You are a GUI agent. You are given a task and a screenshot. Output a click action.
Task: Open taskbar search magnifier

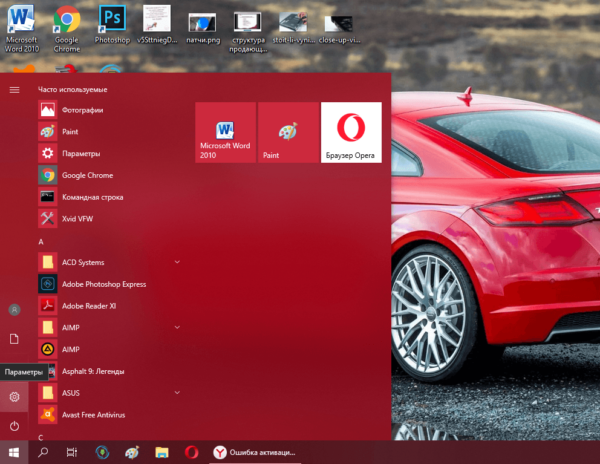click(43, 453)
